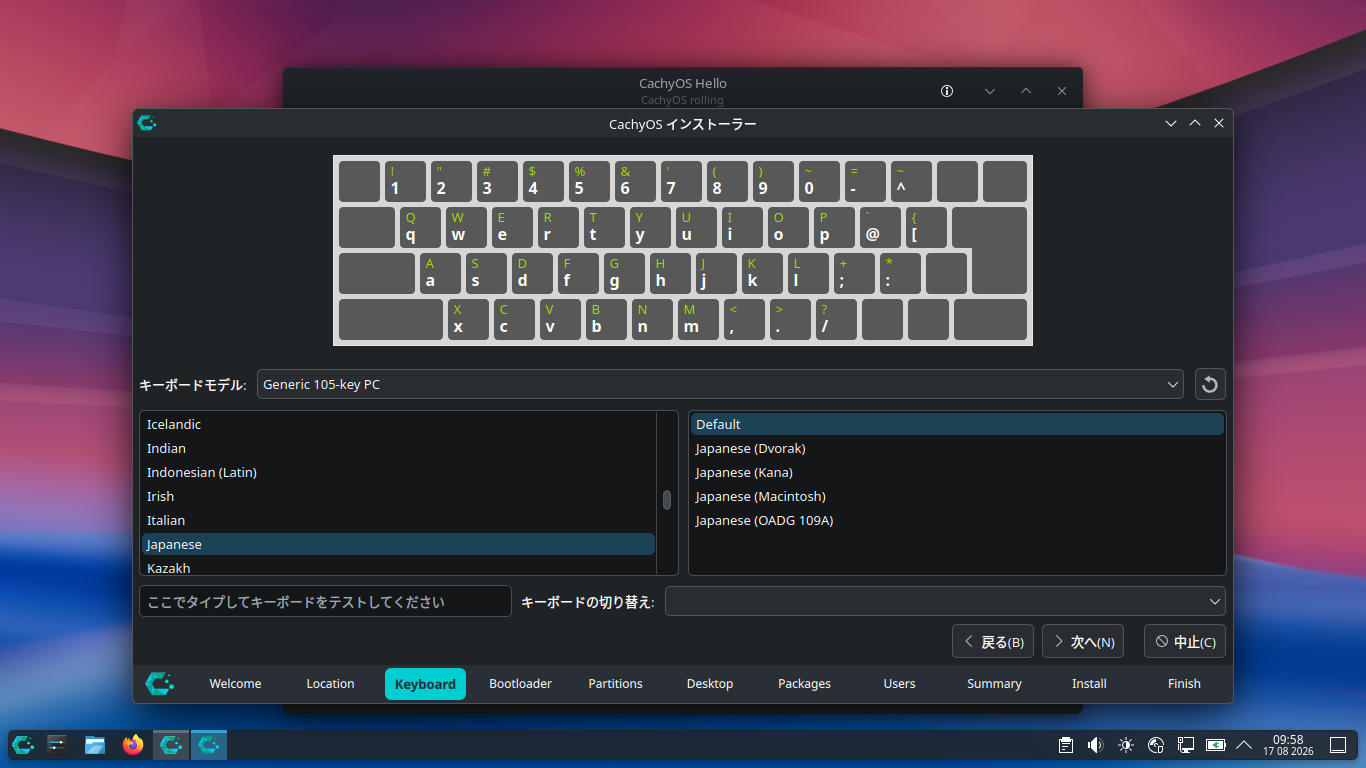Click the show desktop icon in the taskbar
Viewport: 1366px width, 768px height.
click(1338, 745)
